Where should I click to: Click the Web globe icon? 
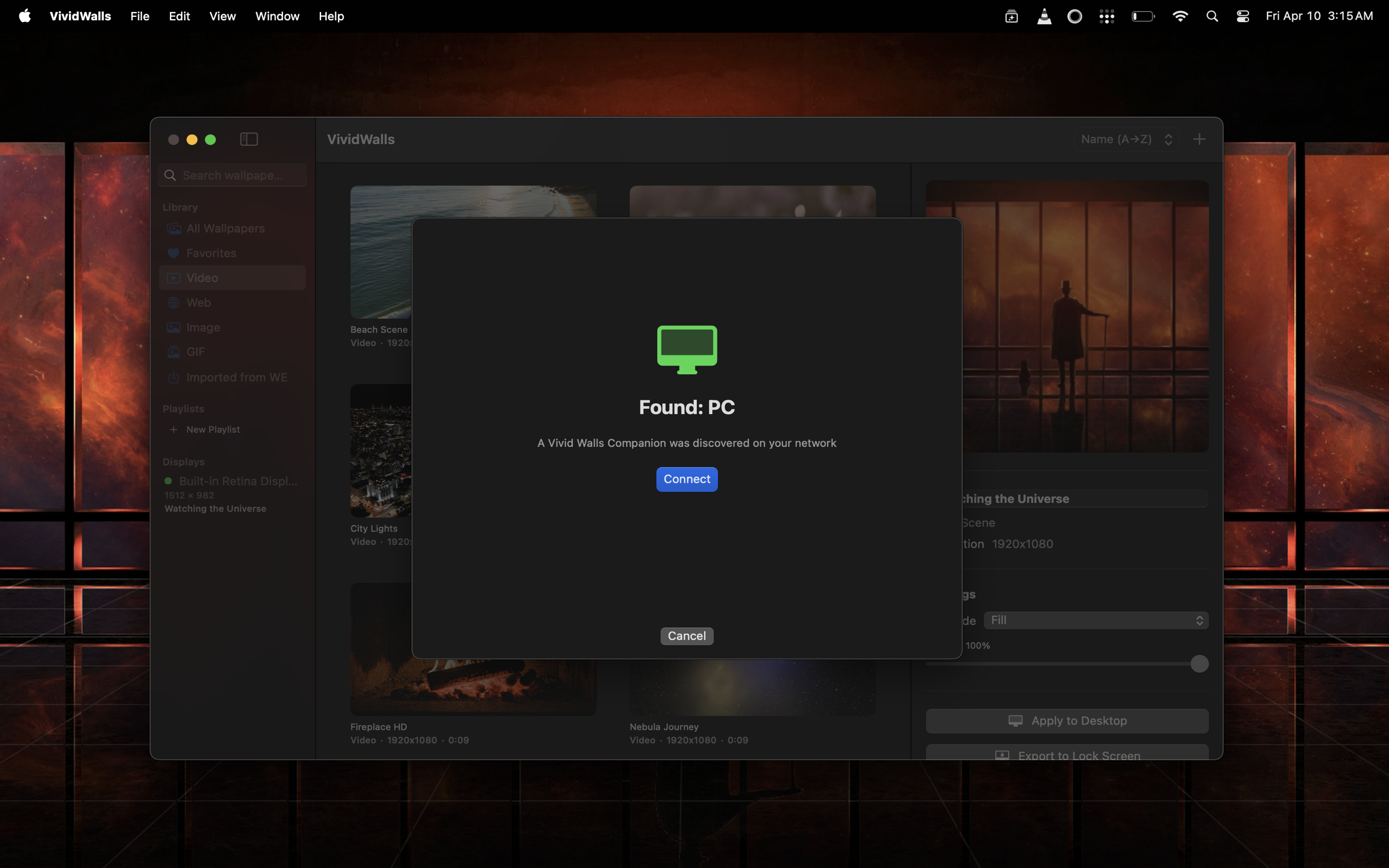pyautogui.click(x=173, y=302)
